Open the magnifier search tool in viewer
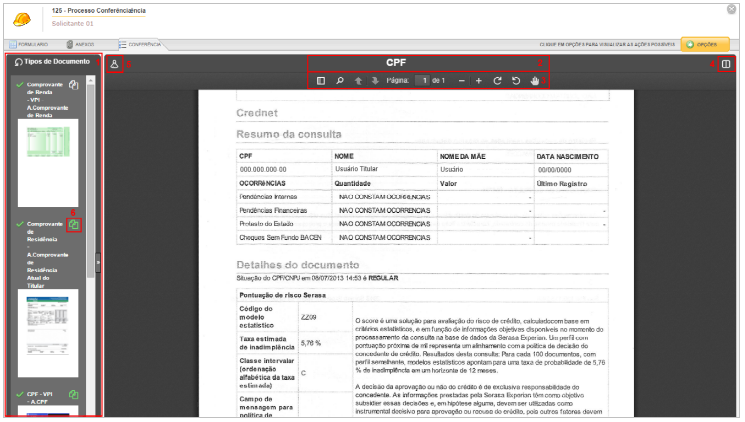The width and height of the screenshot is (745, 422). (x=340, y=81)
